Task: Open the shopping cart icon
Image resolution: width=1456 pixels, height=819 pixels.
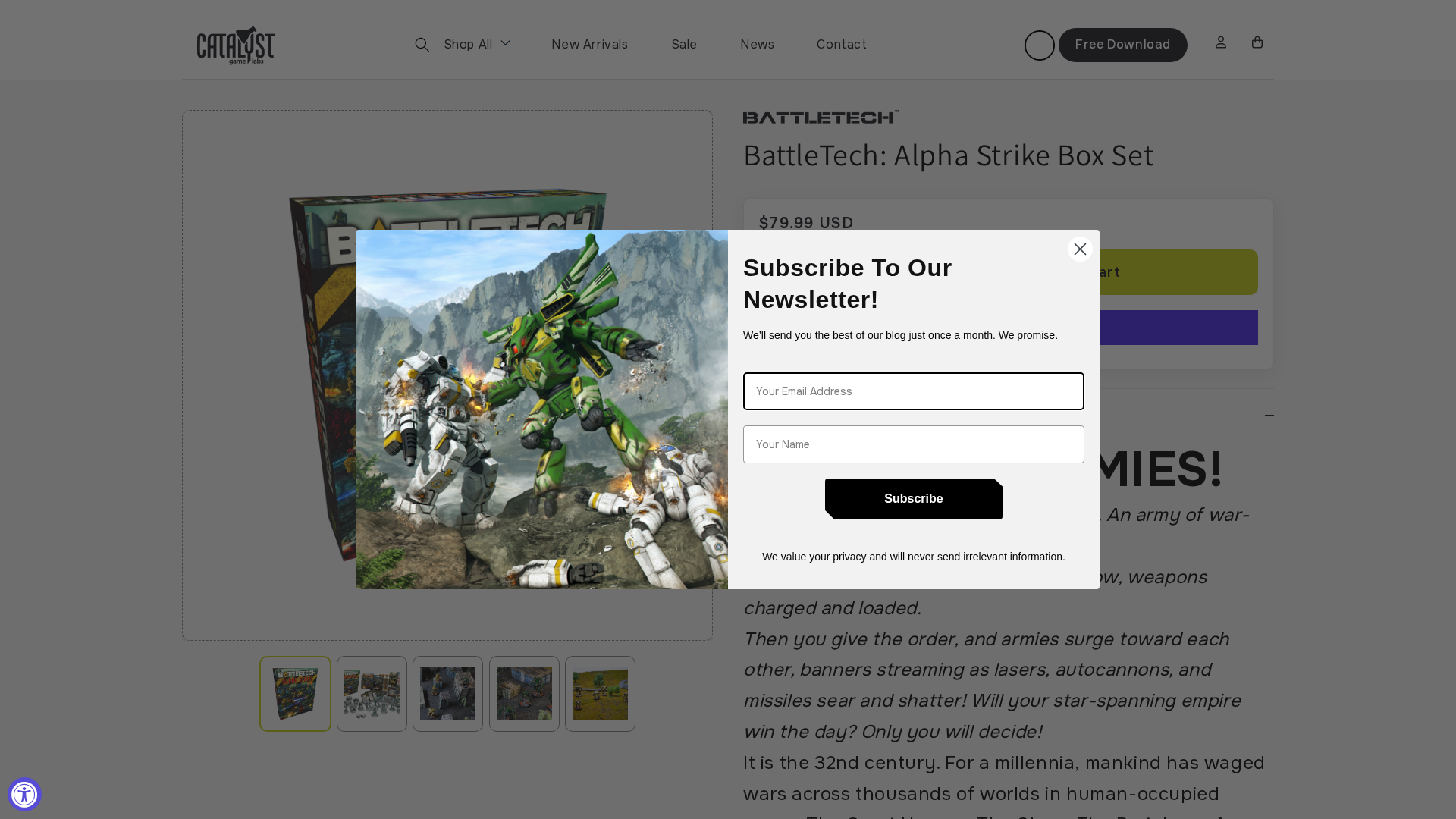Action: tap(1257, 42)
